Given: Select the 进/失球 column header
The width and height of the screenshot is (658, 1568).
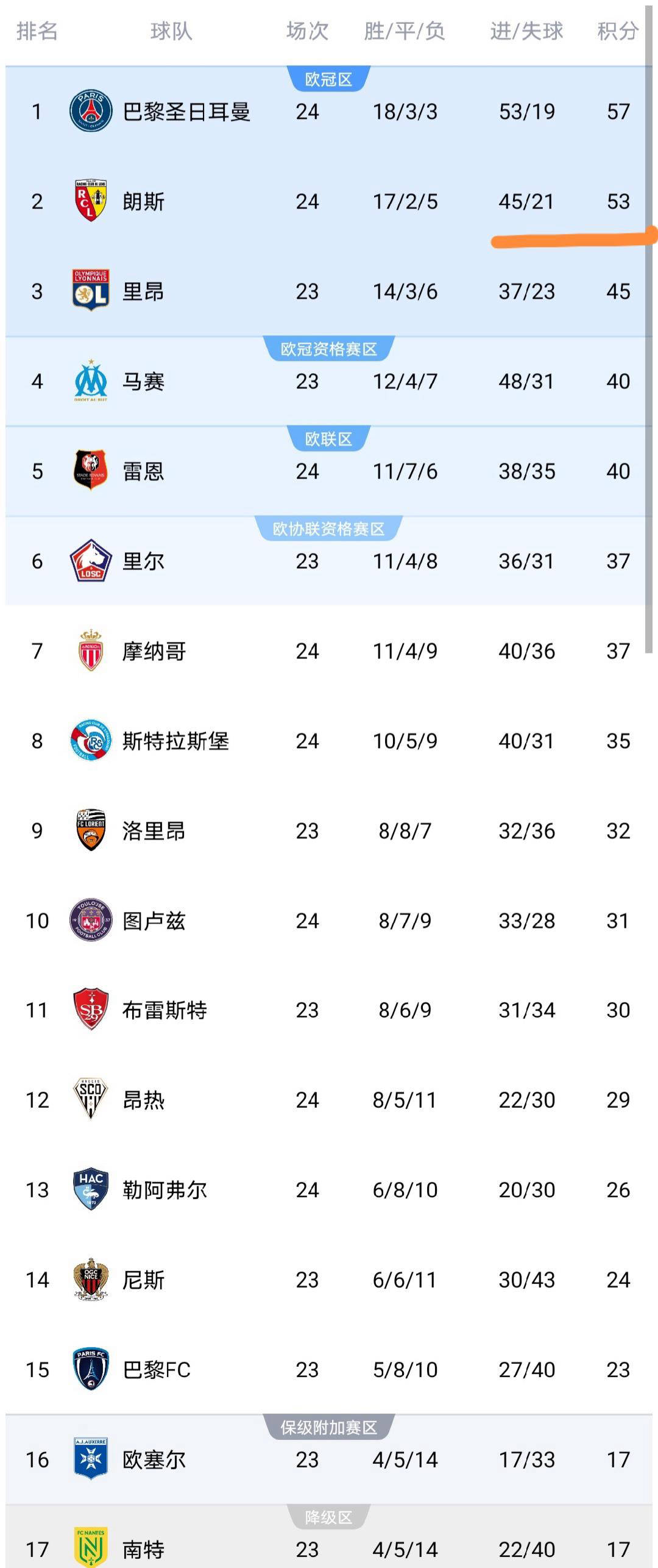Looking at the screenshot, I should [x=526, y=30].
